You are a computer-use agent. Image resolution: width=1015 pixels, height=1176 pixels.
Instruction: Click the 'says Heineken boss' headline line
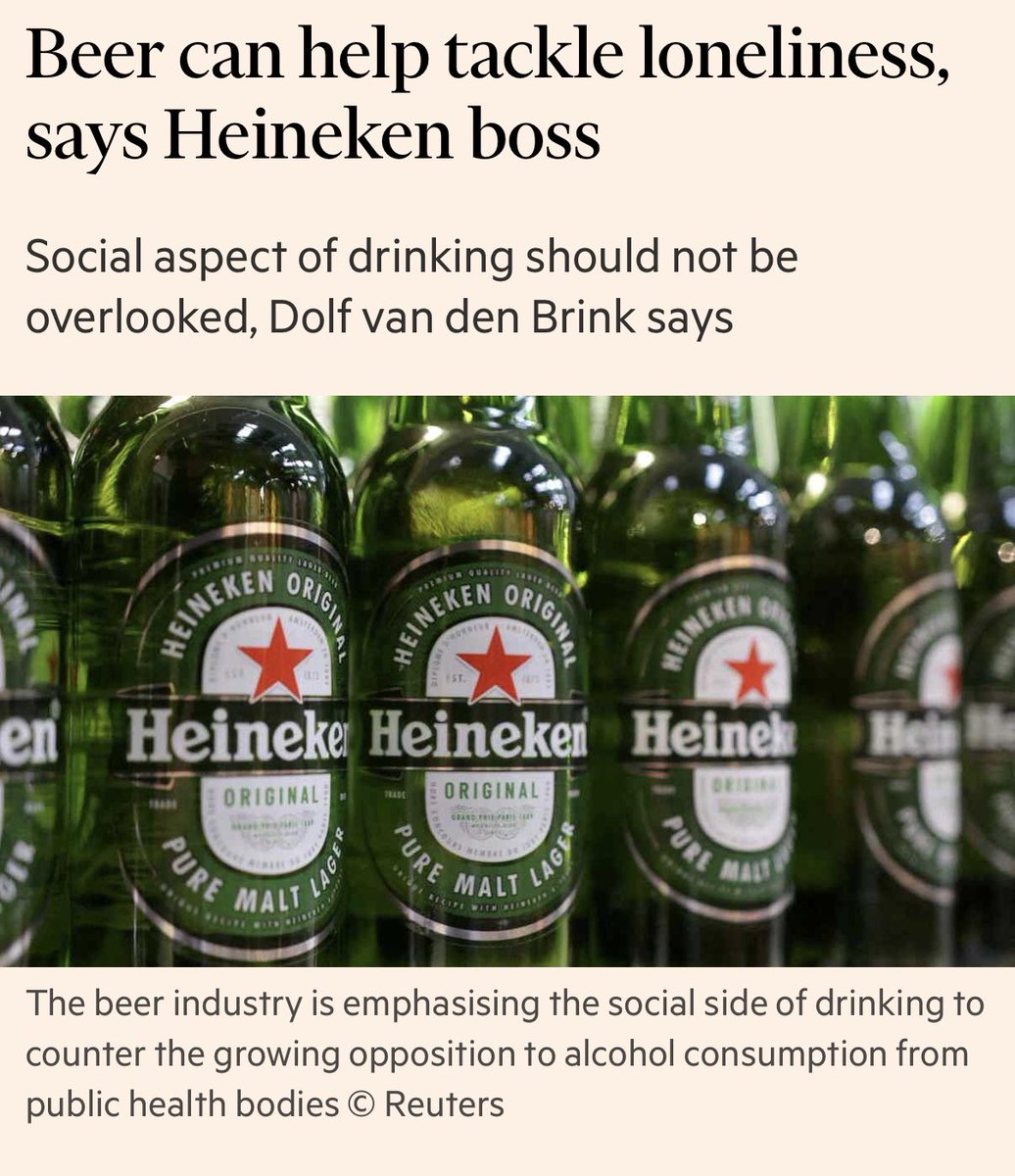pyautogui.click(x=313, y=136)
